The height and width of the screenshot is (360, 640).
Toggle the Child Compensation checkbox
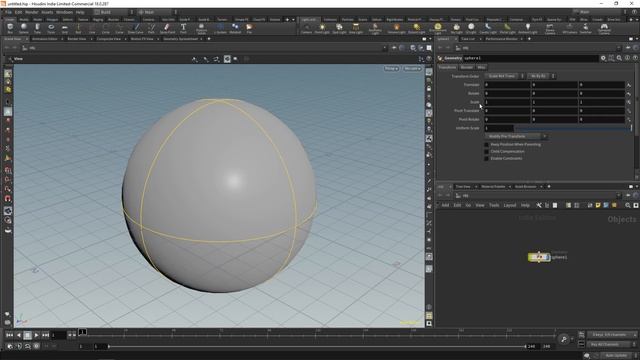[486, 151]
